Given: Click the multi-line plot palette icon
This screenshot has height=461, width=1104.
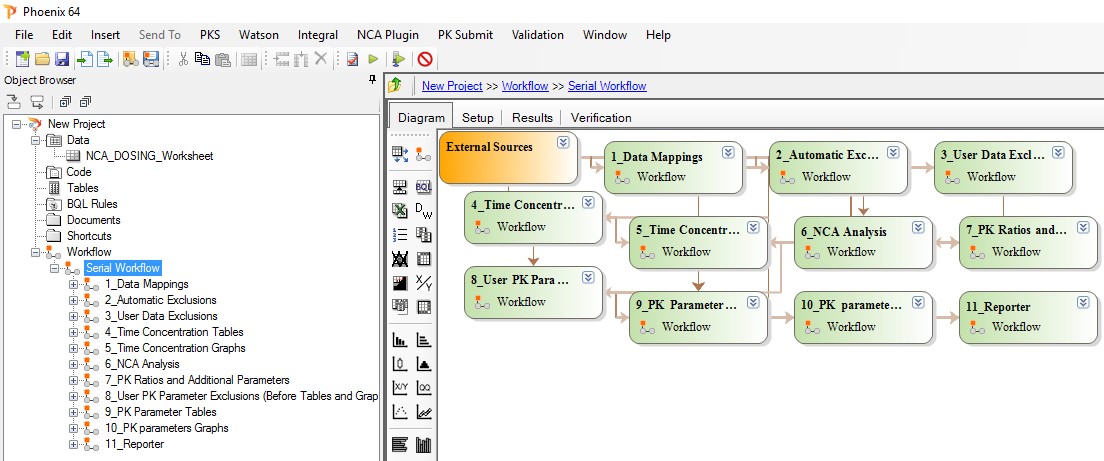Looking at the screenshot, I should [x=424, y=412].
